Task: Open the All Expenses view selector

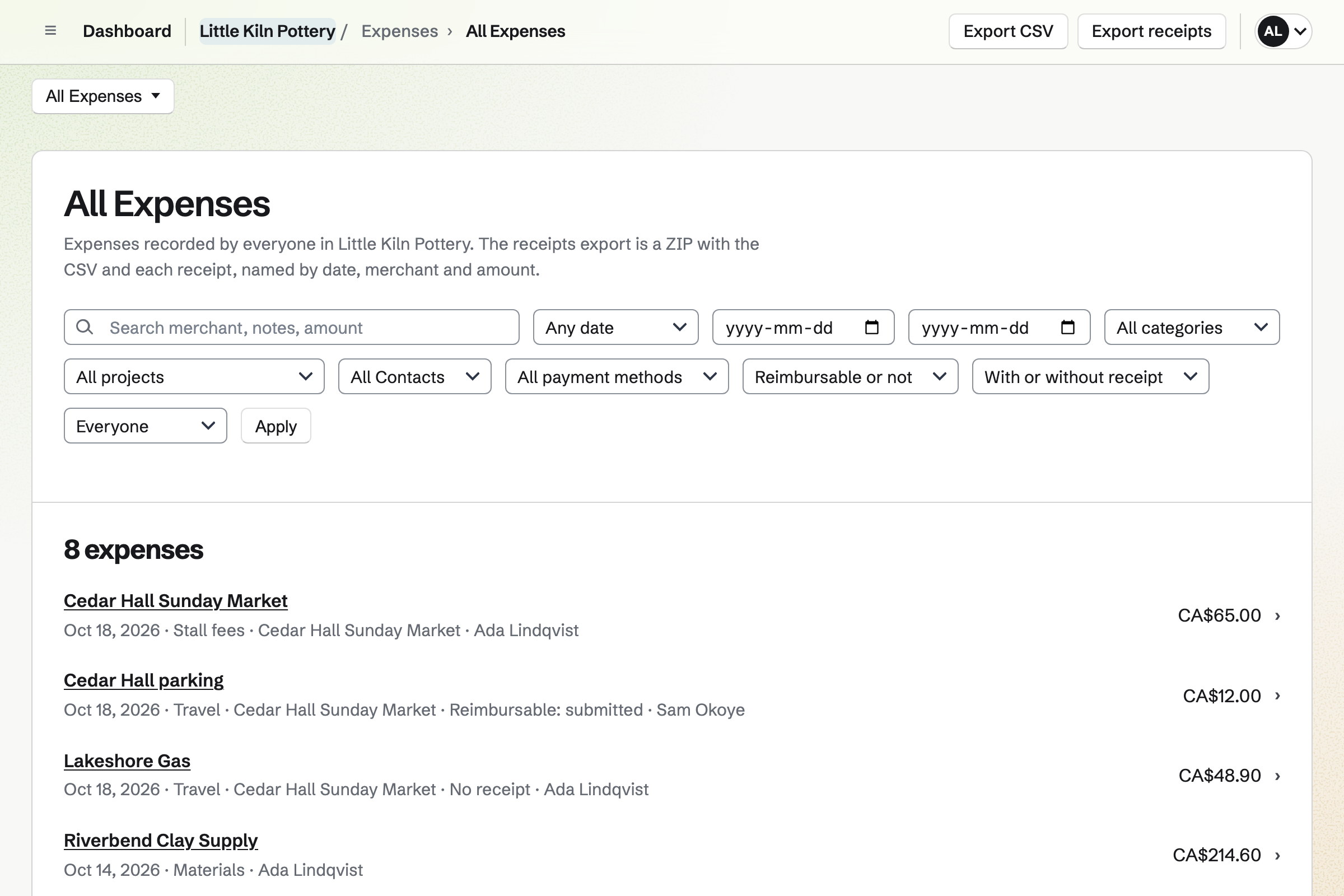Action: click(x=103, y=96)
